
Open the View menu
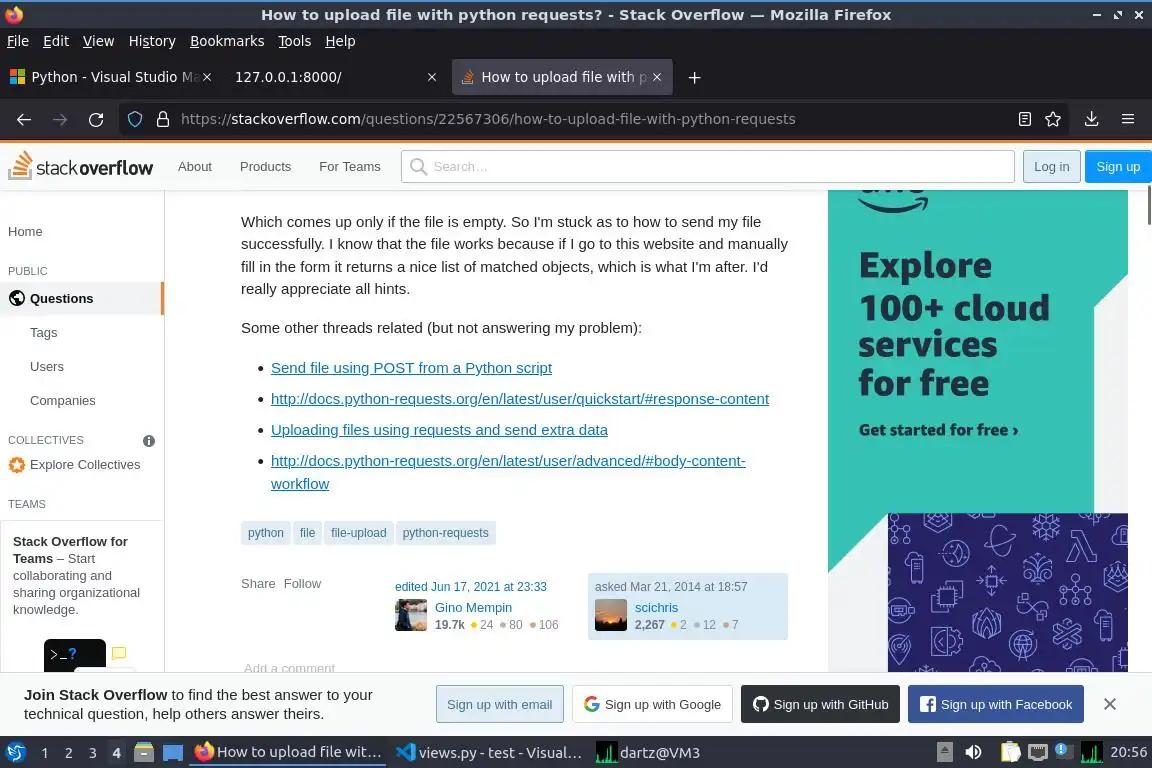(98, 41)
